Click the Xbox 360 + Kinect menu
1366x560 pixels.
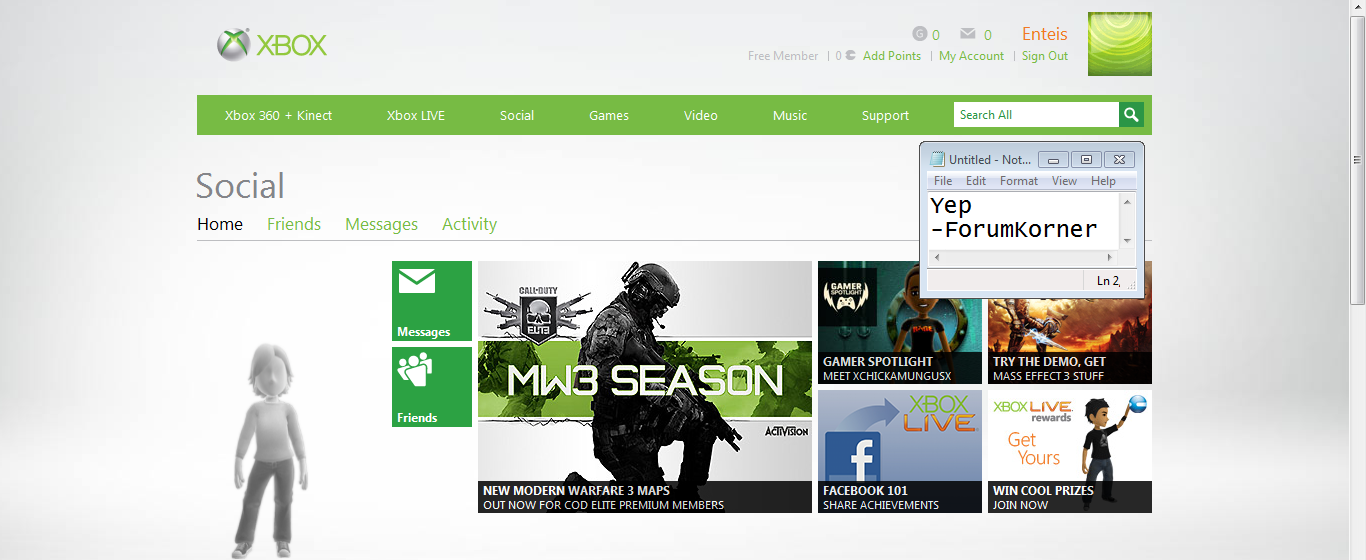[278, 115]
